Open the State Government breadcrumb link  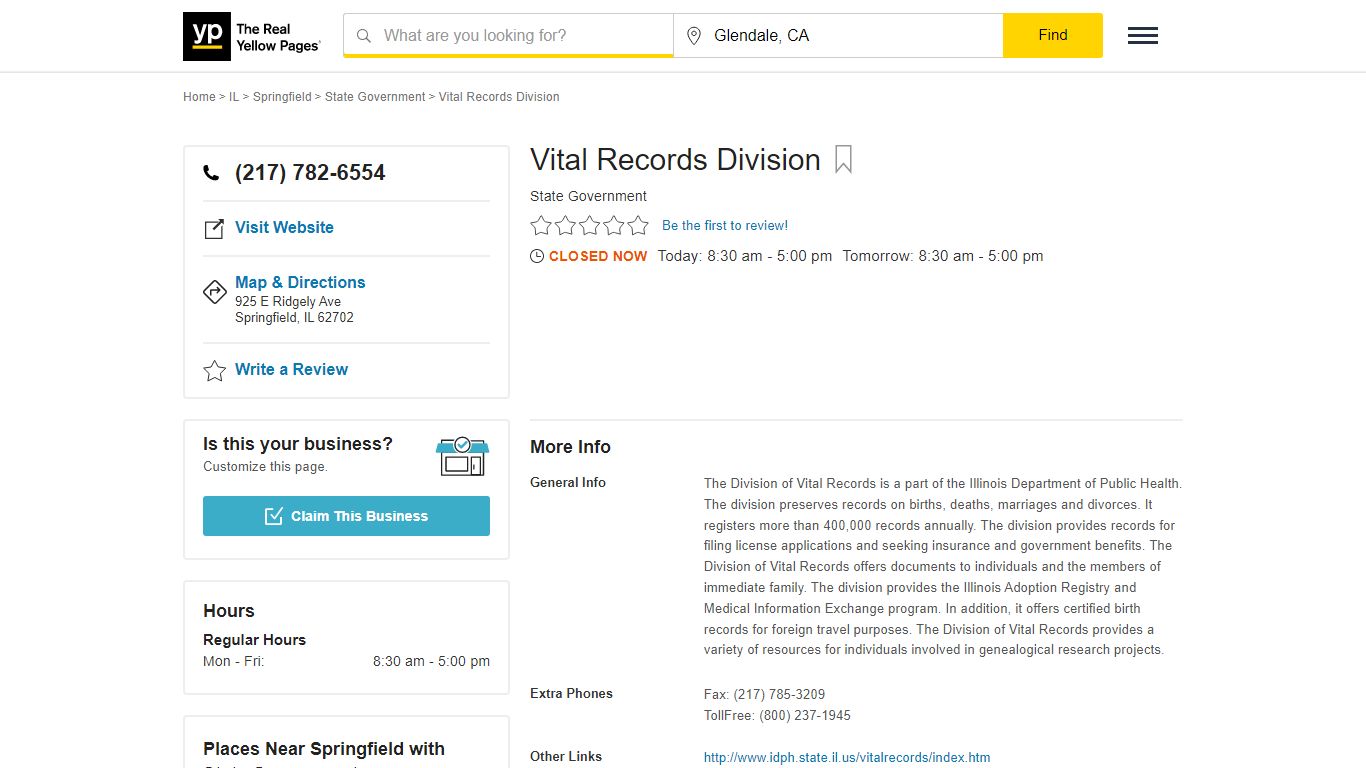[x=375, y=97]
